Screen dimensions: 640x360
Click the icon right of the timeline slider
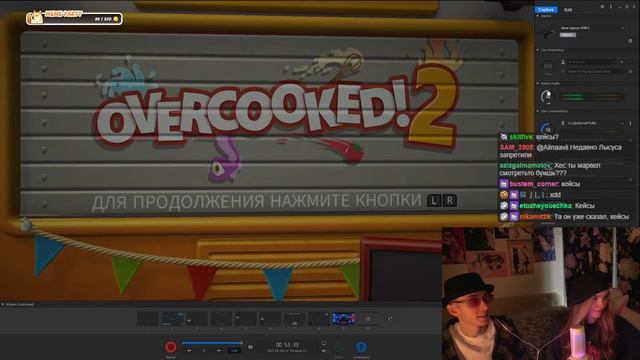[251, 347]
